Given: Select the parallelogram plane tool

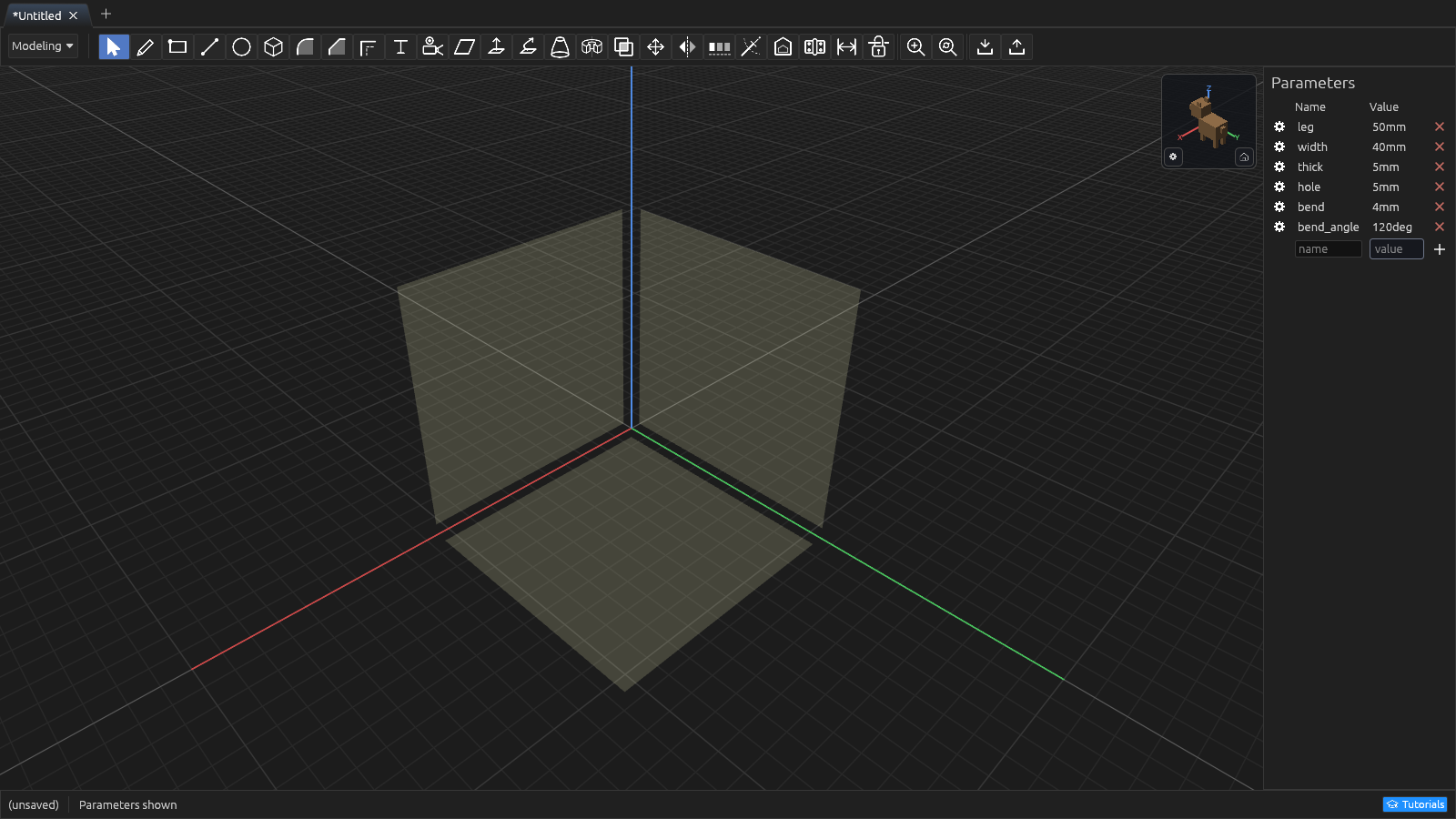Looking at the screenshot, I should [x=464, y=46].
